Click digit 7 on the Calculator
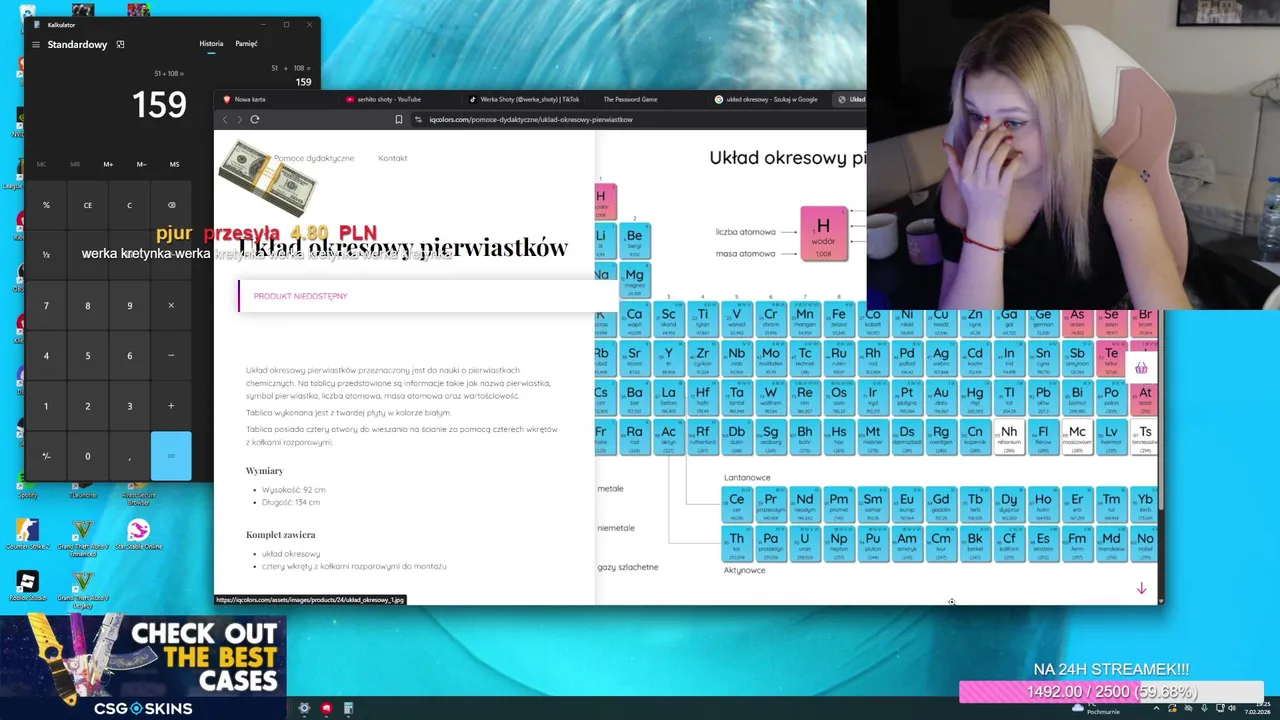 coord(46,305)
